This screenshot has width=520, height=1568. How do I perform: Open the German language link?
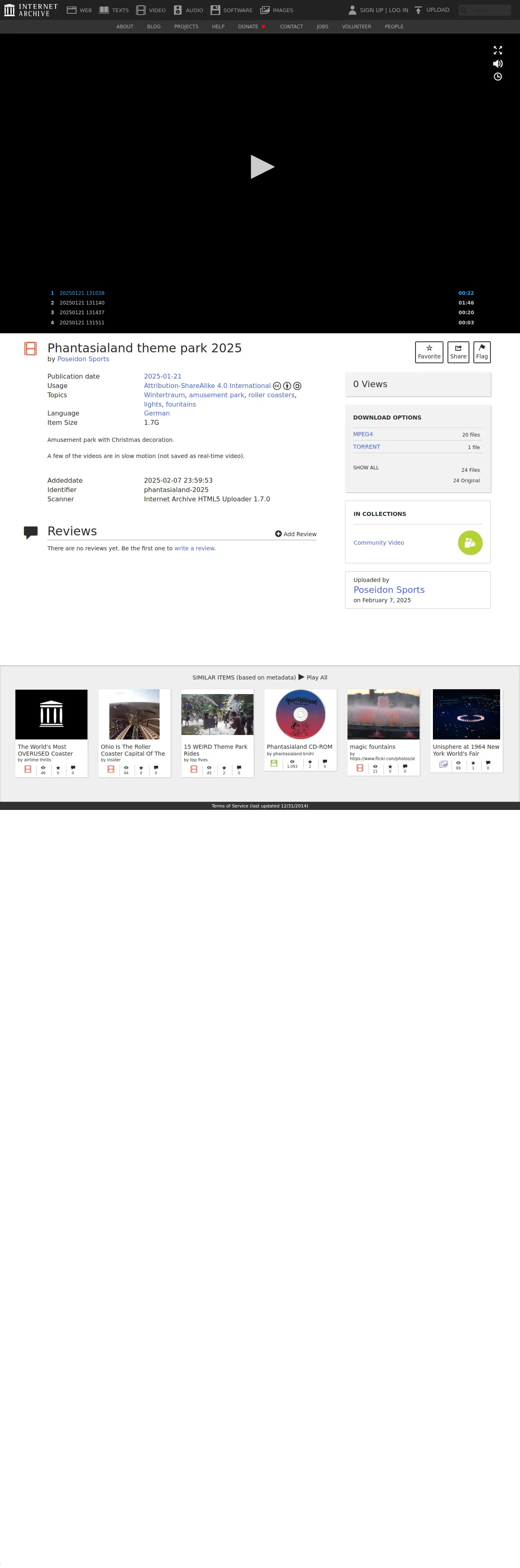[x=156, y=413]
